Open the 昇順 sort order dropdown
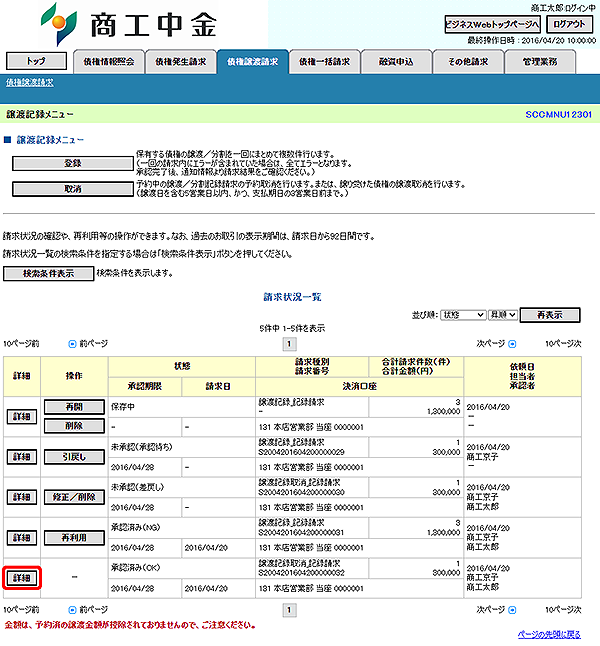600x646 pixels. [x=503, y=315]
